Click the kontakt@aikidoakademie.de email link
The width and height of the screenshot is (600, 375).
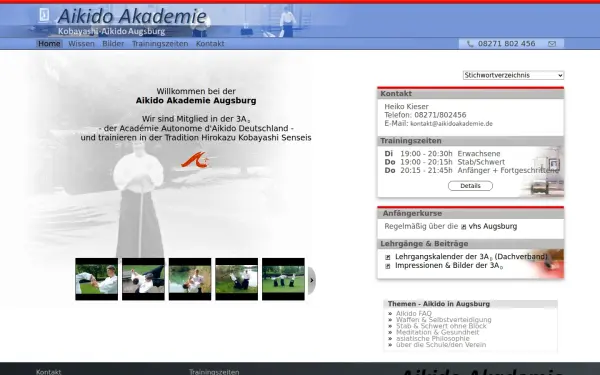(451, 124)
